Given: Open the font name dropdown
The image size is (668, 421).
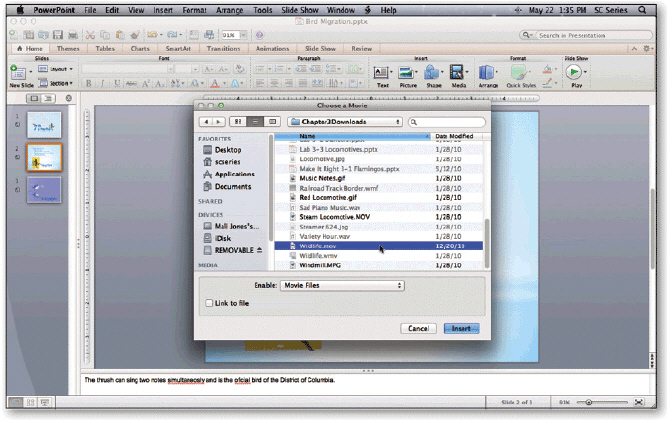Looking at the screenshot, I should click(170, 69).
